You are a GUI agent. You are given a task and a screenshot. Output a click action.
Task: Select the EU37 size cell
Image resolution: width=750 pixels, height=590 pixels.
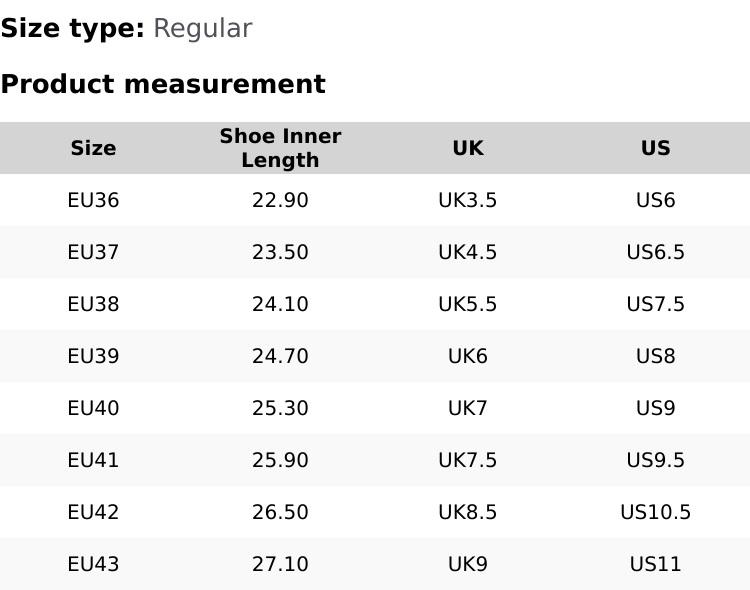pyautogui.click(x=93, y=252)
